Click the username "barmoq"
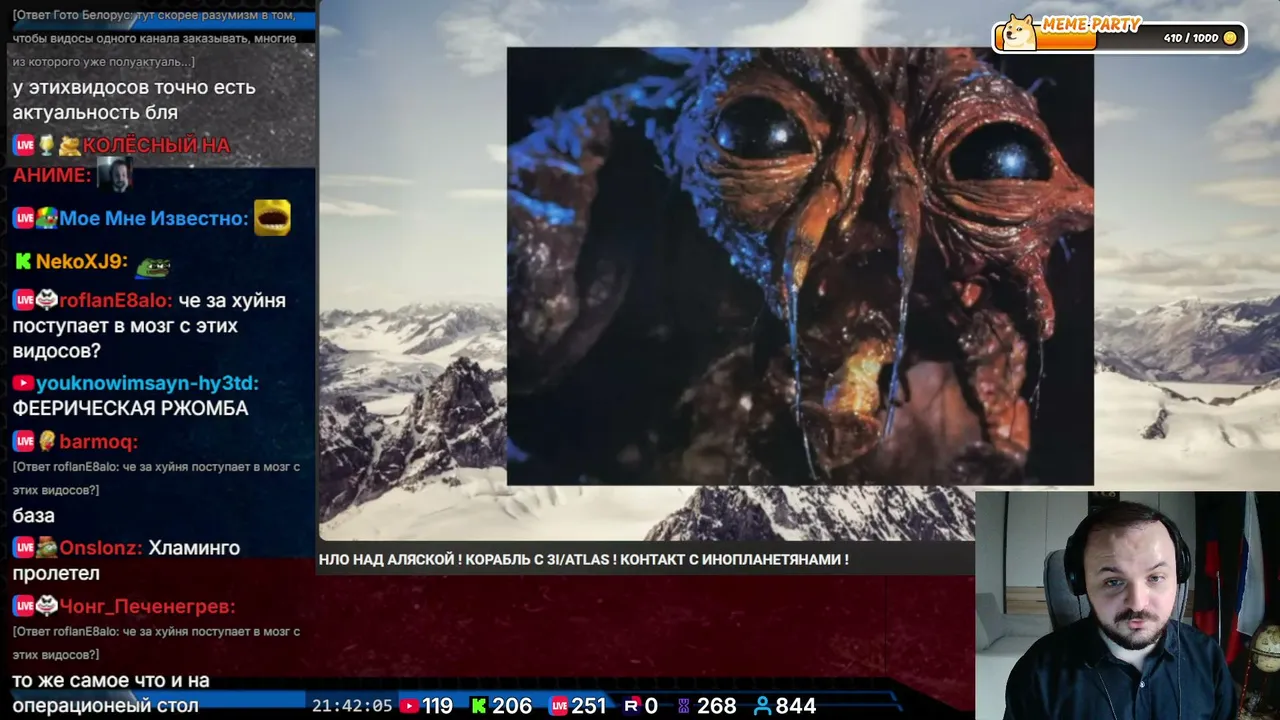1280x720 pixels. coord(98,442)
